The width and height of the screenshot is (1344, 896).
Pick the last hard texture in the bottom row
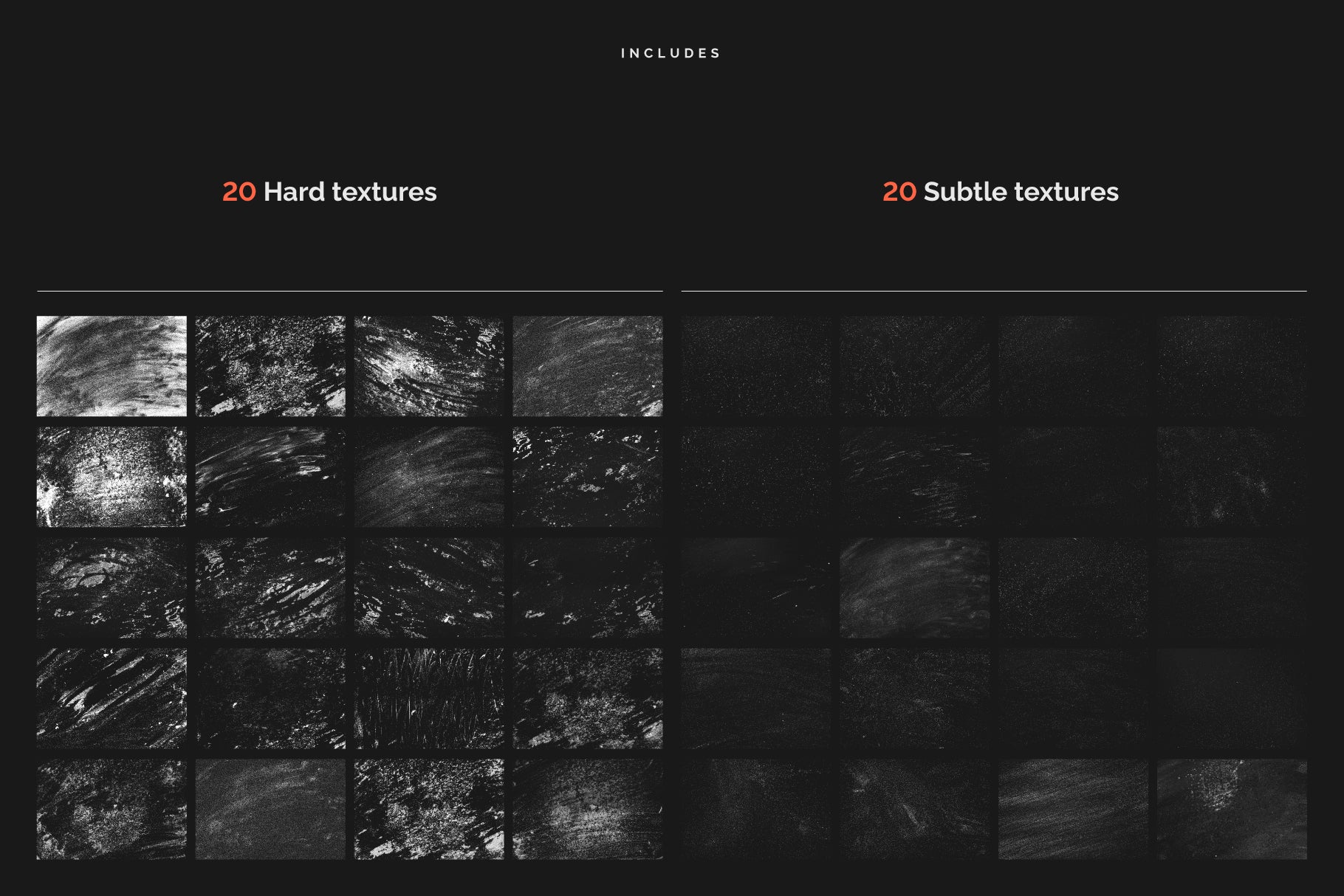(x=588, y=809)
